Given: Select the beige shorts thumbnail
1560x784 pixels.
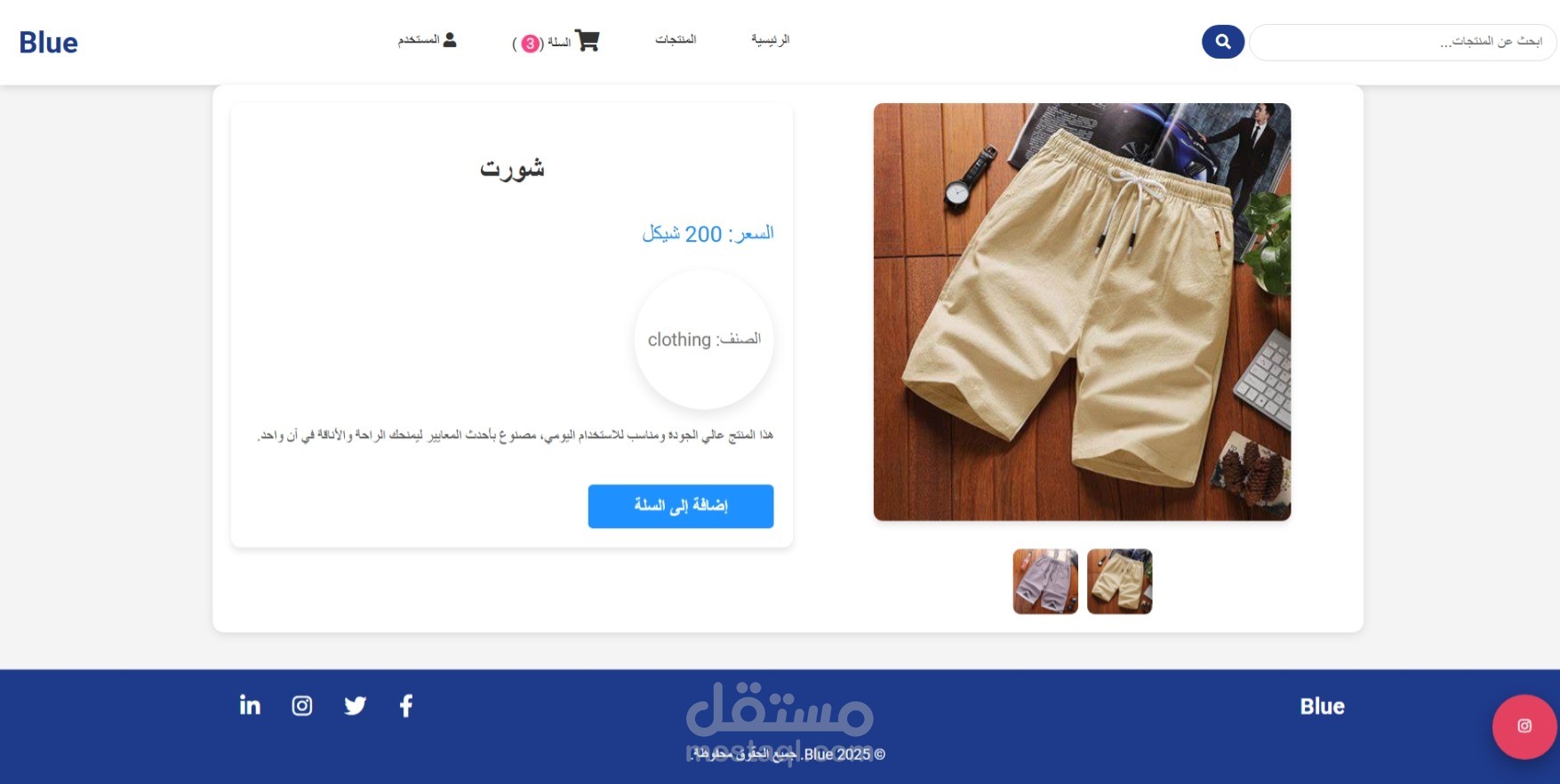Looking at the screenshot, I should pos(1120,581).
